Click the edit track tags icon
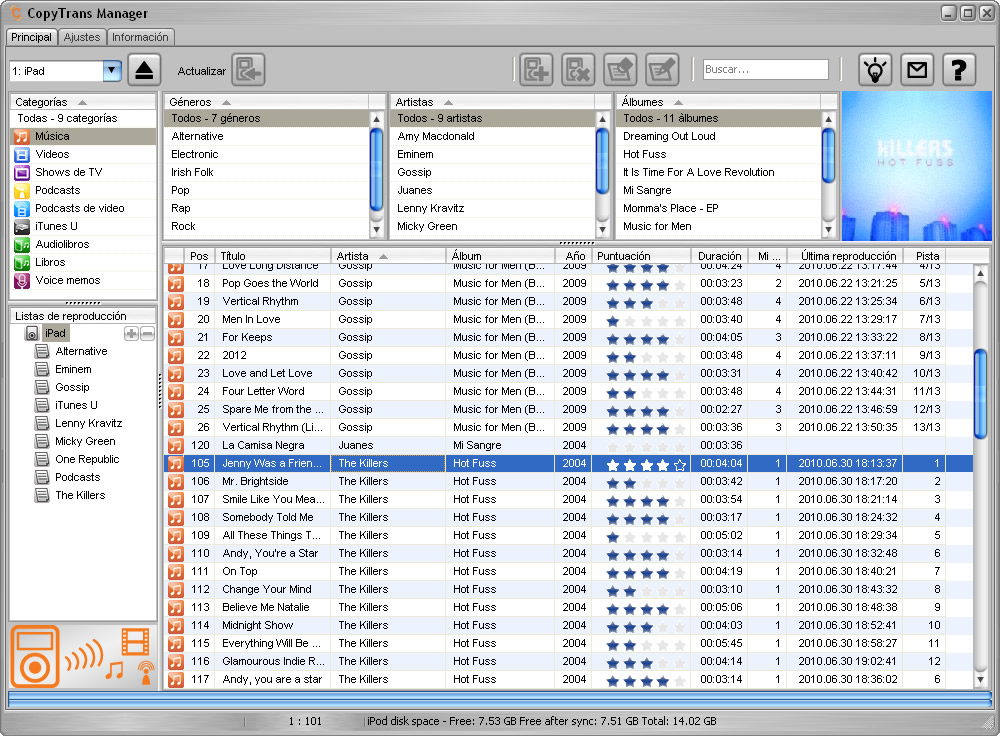Image resolution: width=1000 pixels, height=736 pixels. click(662, 70)
